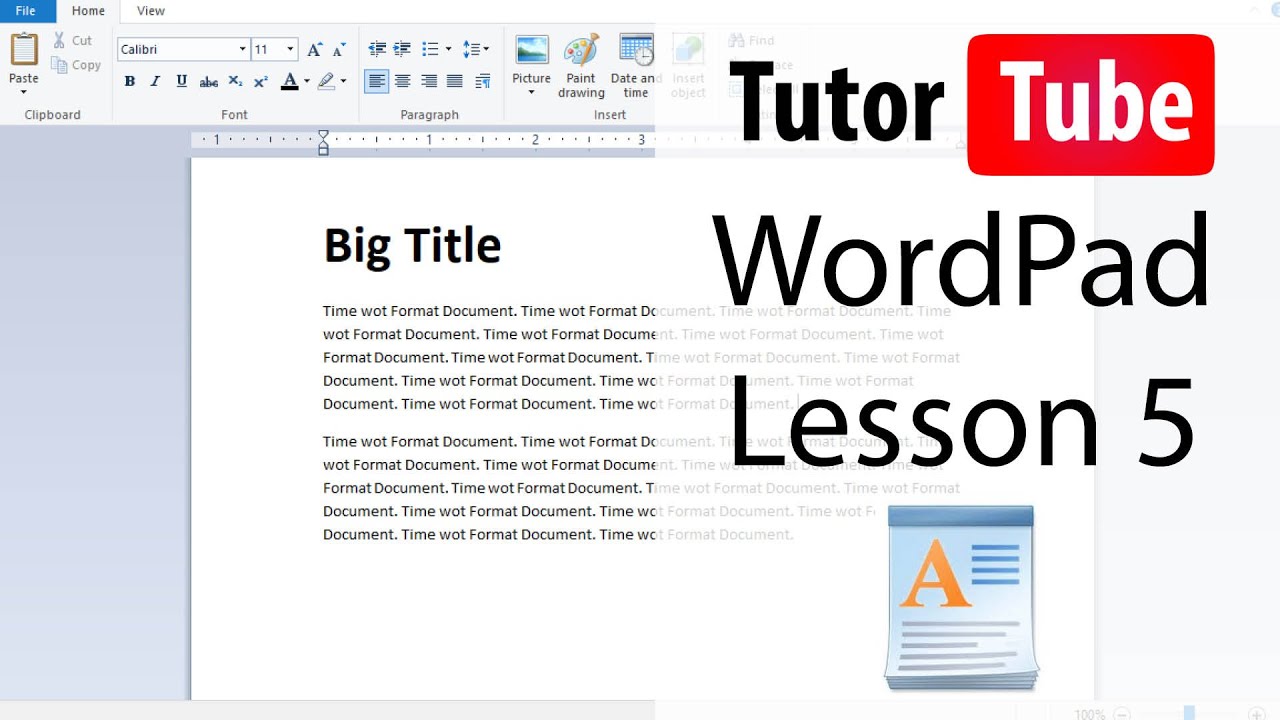1280x720 pixels.
Task: Align text left
Action: (377, 81)
